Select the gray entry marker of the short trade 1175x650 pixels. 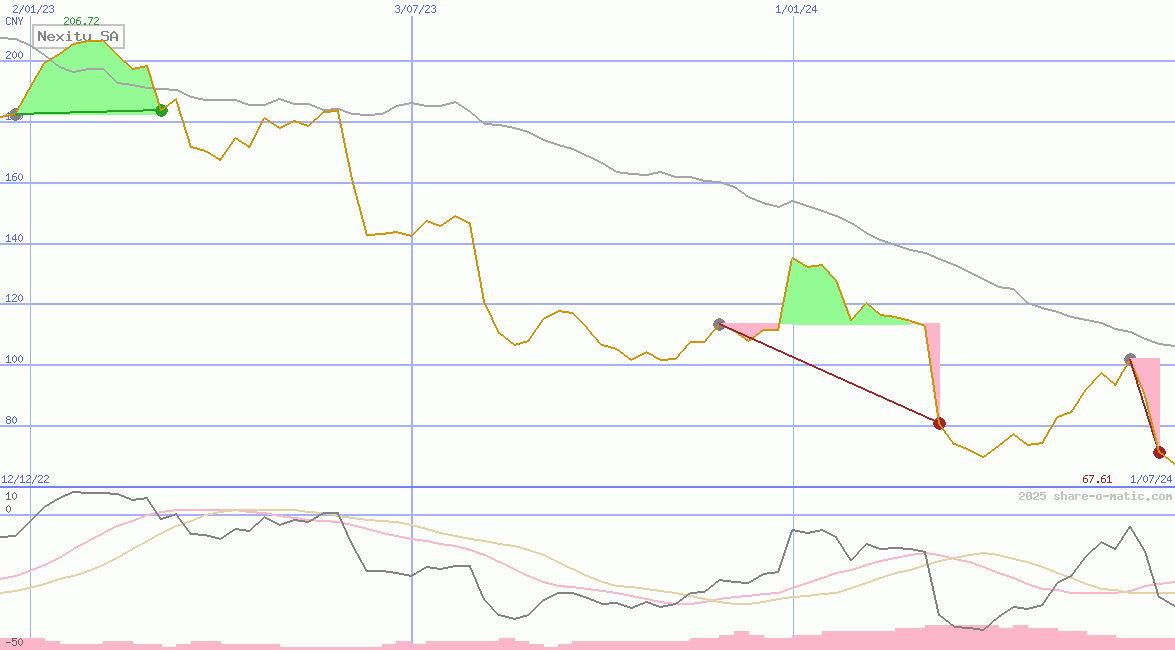coord(719,323)
